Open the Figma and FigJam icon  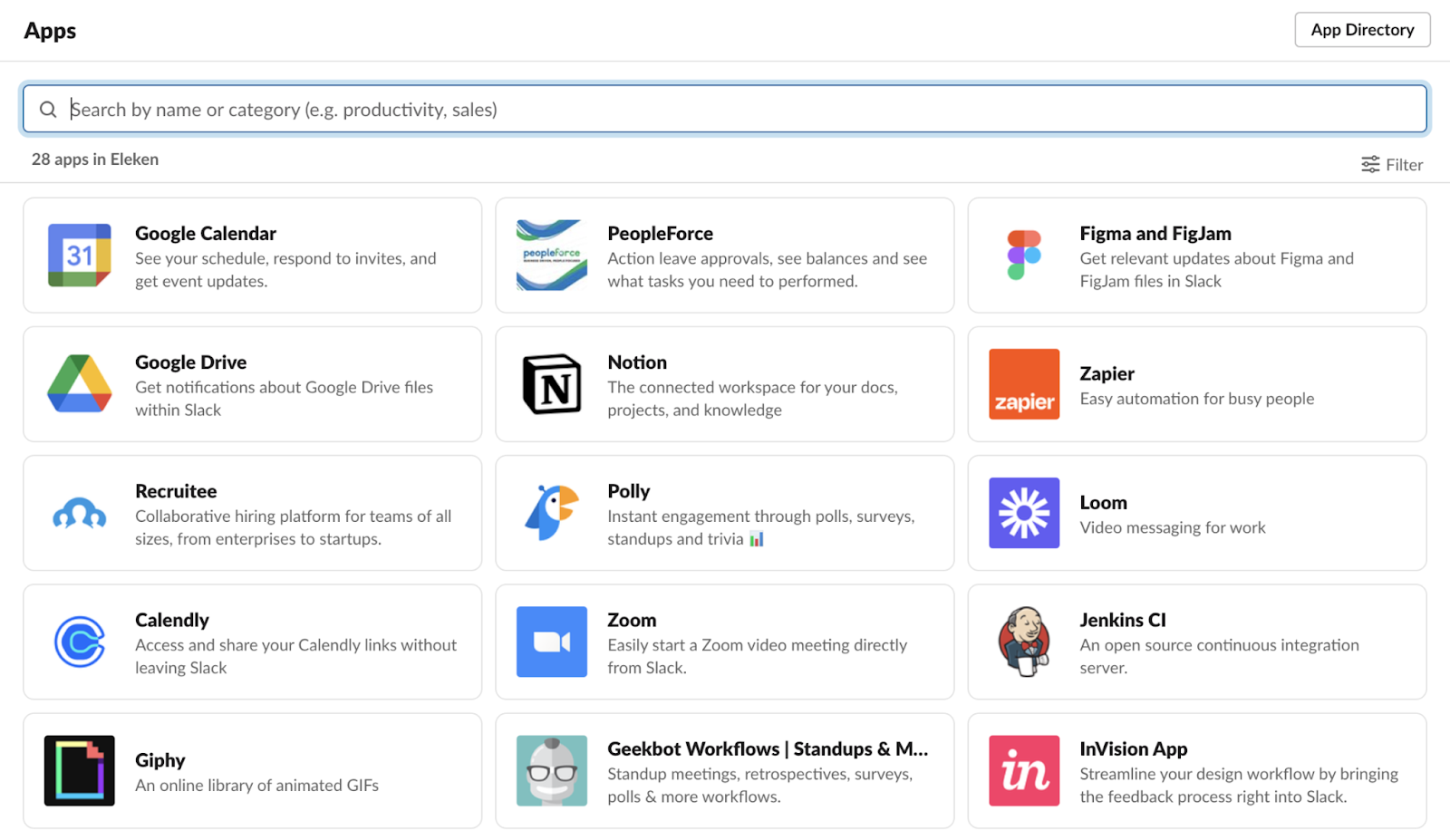(1024, 256)
